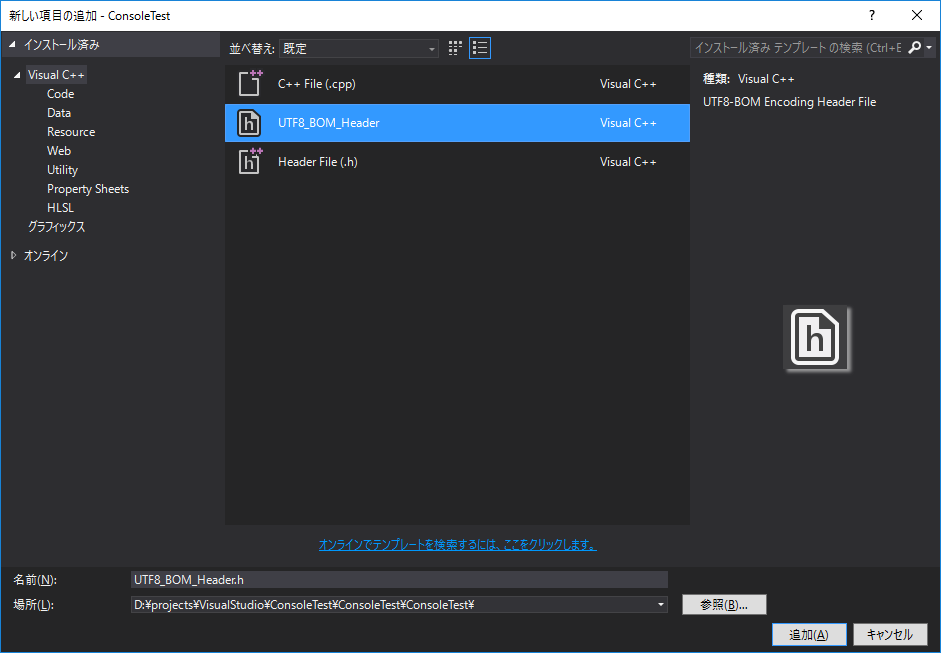Open the 並べ替え sort order dropdown
941x653 pixels.
[432, 47]
